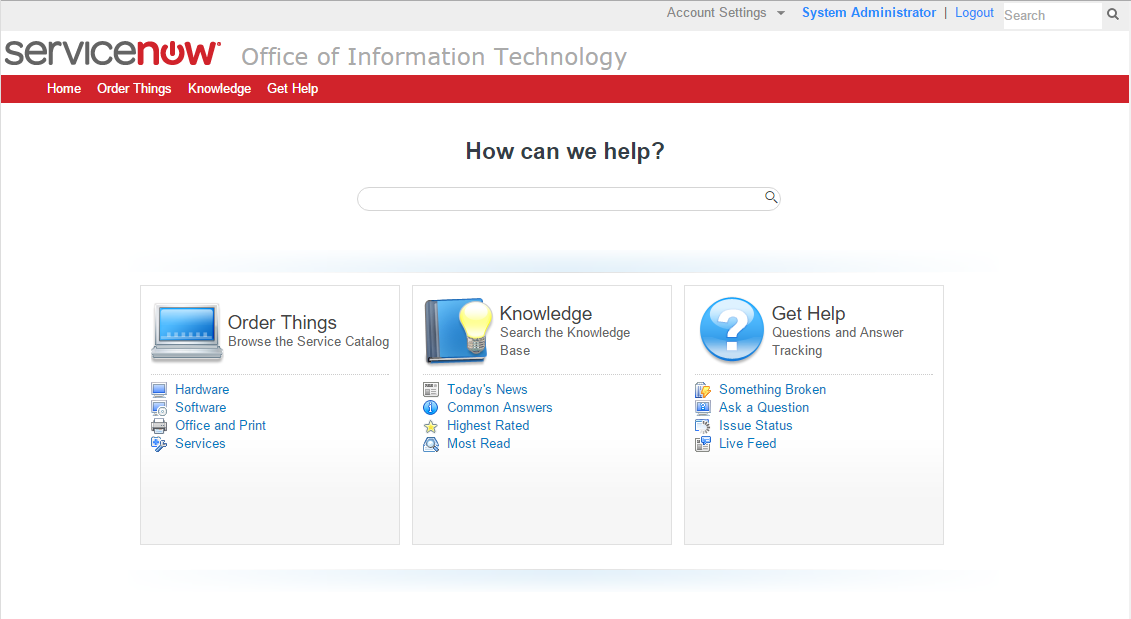
Task: Expand the Account Settings dropdown arrow
Action: coord(780,13)
